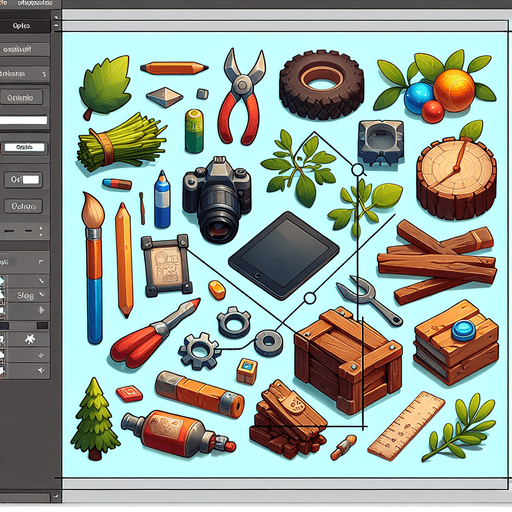Pick the tiny red and blue capsule
The height and width of the screenshot is (512, 512).
[x=117, y=184]
